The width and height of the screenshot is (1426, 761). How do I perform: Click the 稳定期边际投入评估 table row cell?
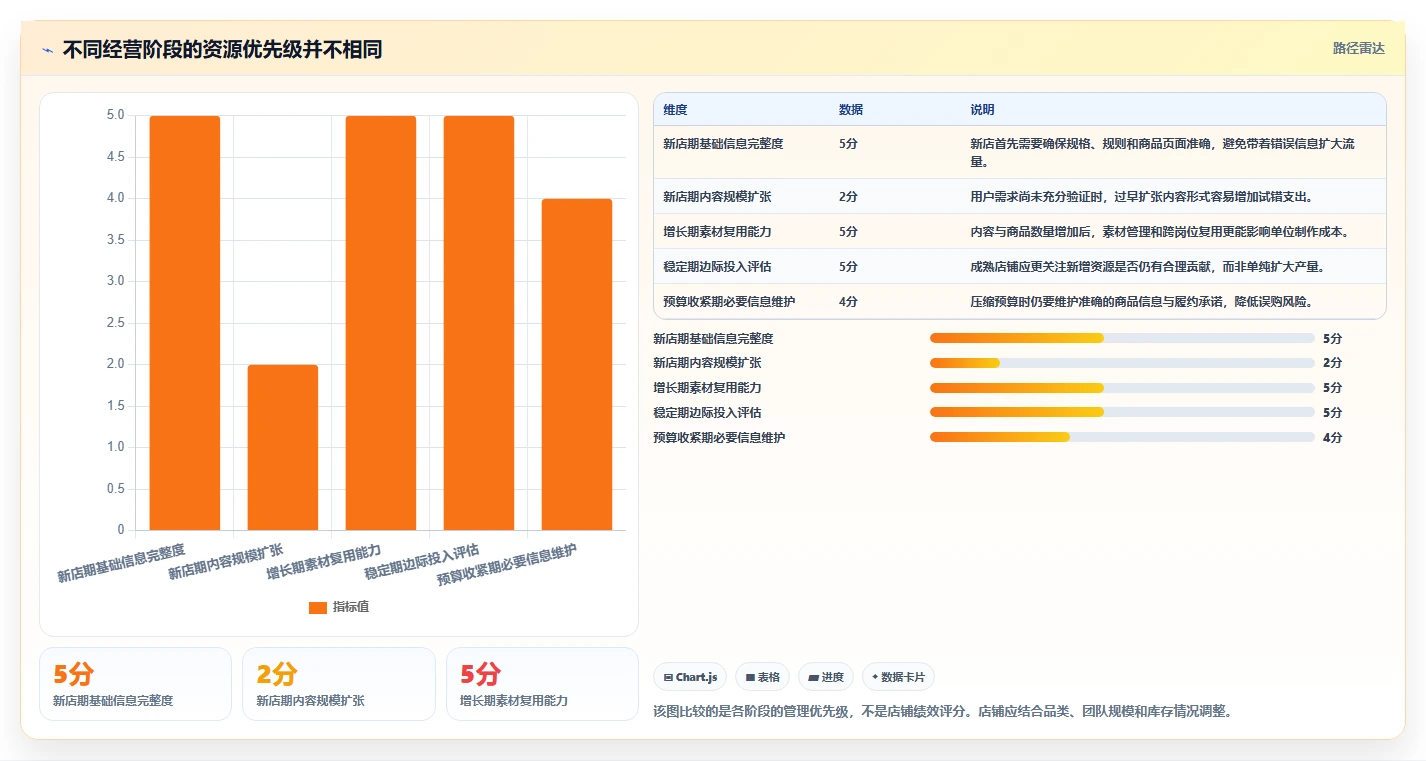click(x=717, y=267)
